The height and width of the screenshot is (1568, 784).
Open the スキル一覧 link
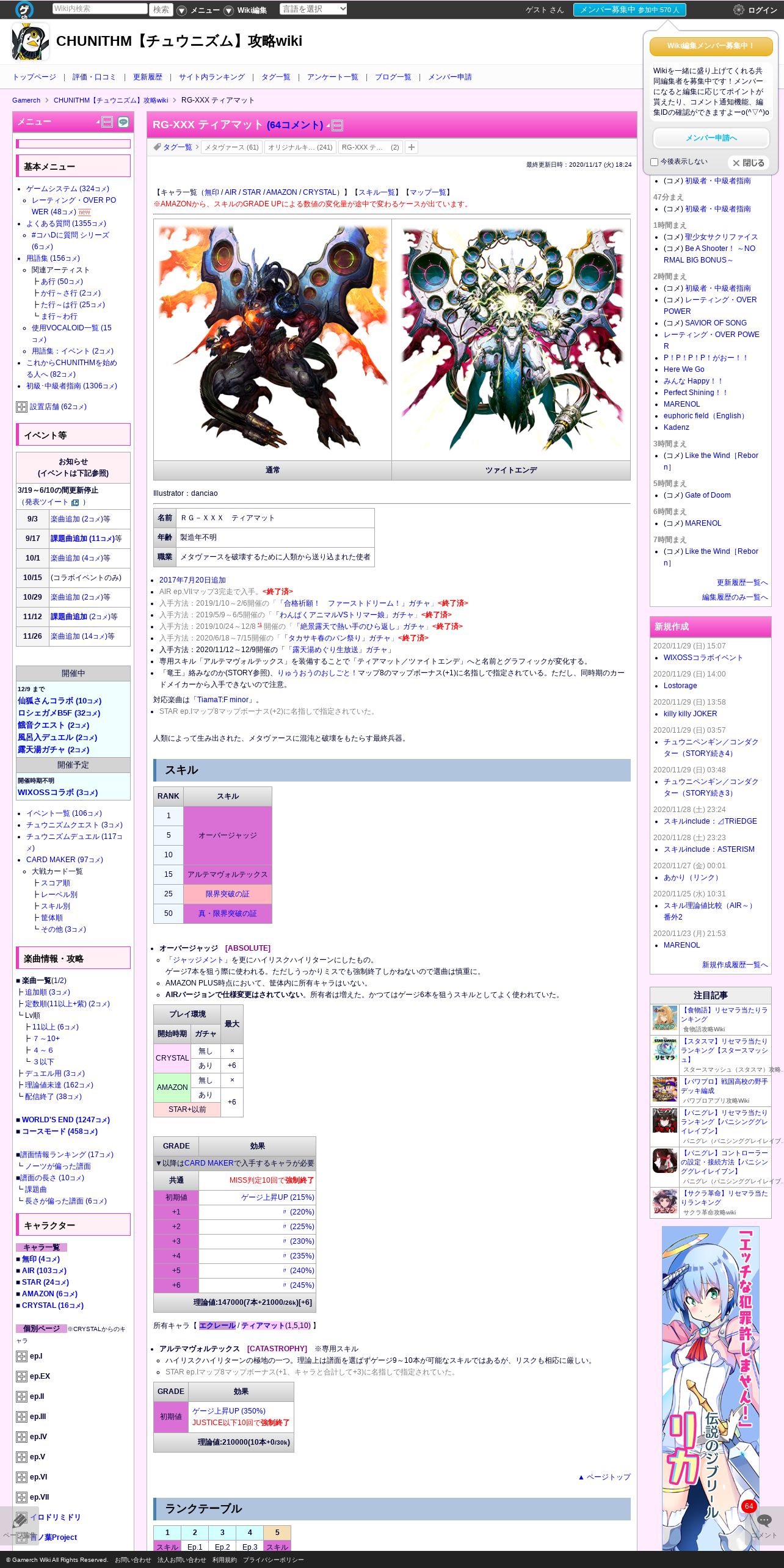click(377, 192)
